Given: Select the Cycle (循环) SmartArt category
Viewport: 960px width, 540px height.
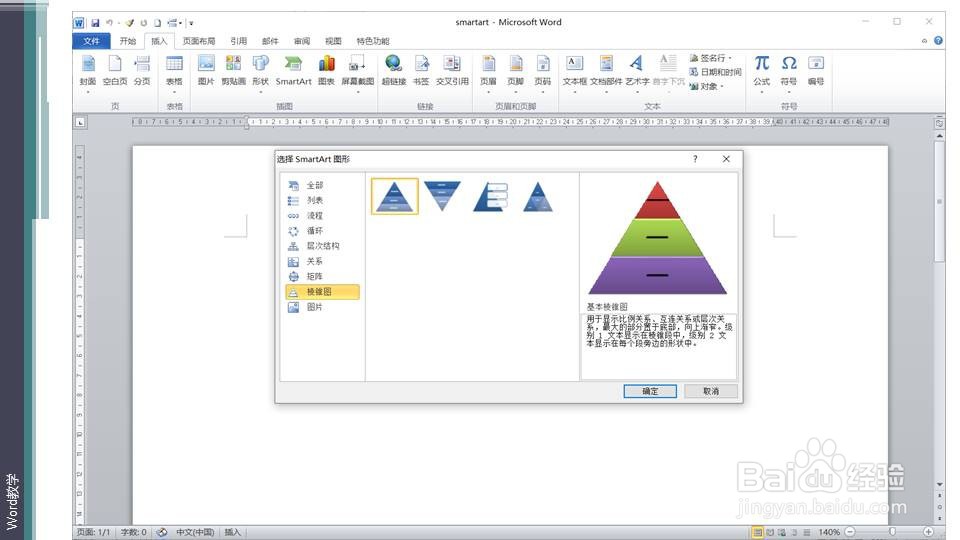Looking at the screenshot, I should point(322,231).
